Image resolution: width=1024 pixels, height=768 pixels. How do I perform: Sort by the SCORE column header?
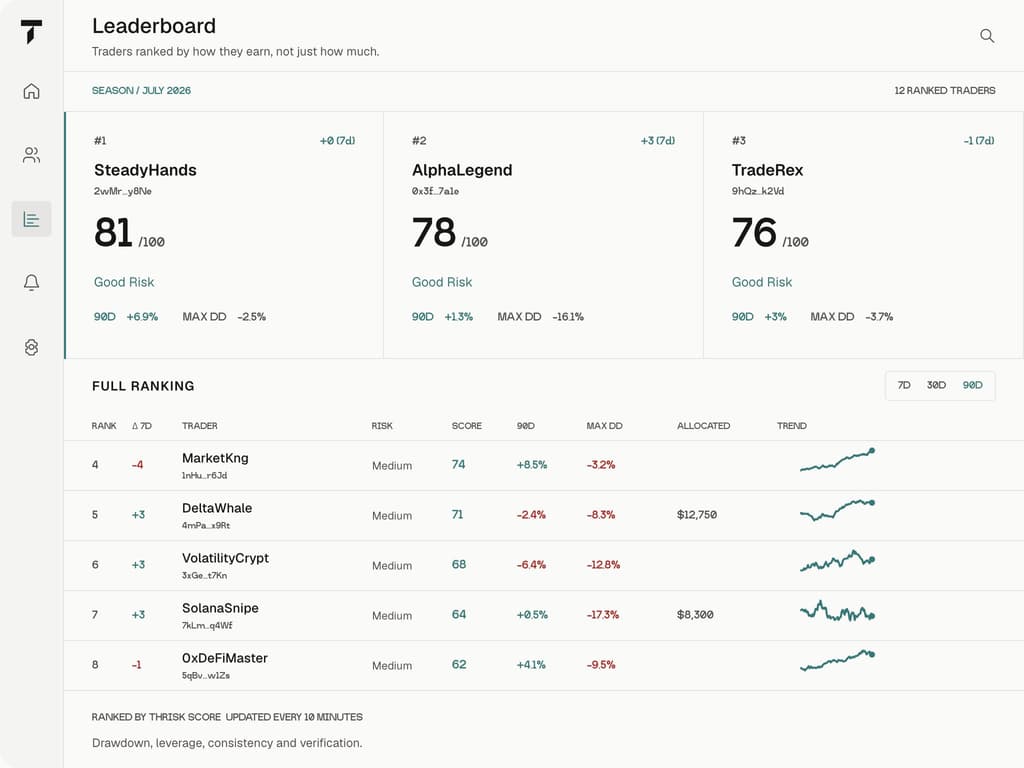tap(466, 426)
